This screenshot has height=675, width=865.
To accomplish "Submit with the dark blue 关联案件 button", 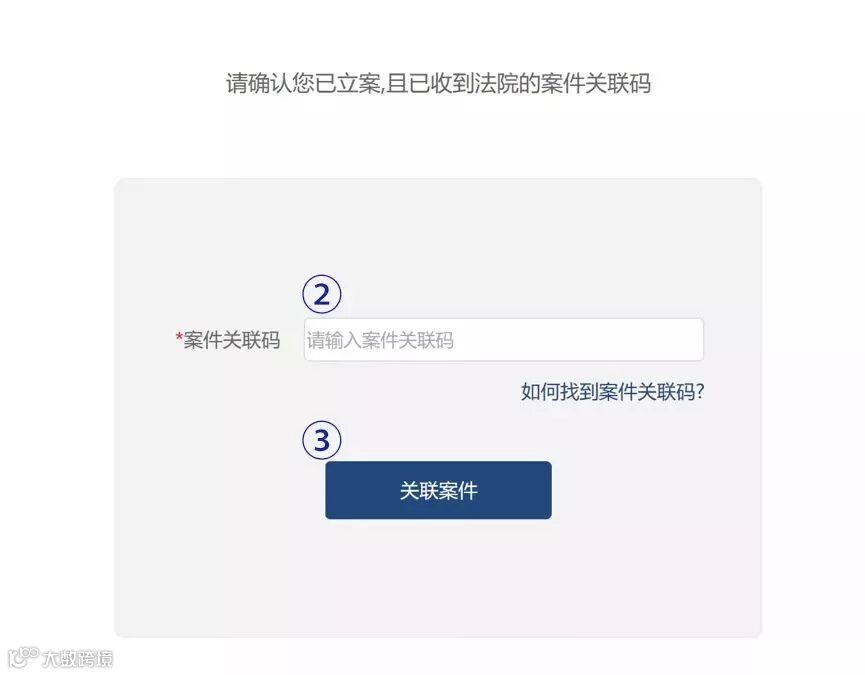I will [438, 490].
